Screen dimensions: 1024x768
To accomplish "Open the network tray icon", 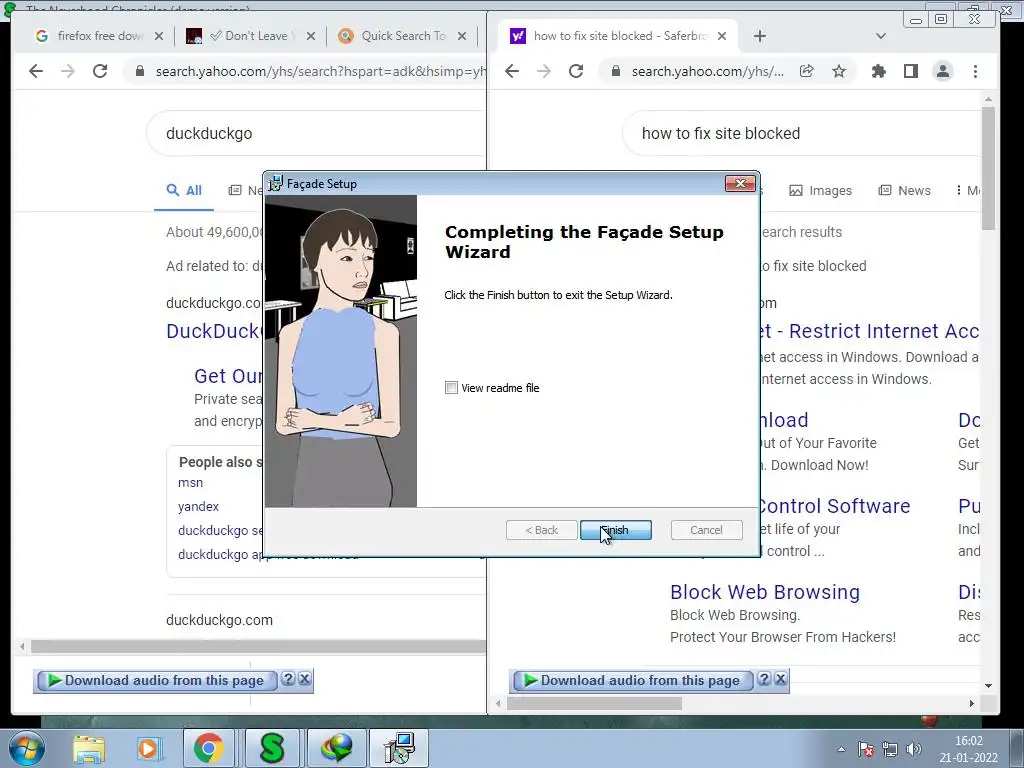I will tap(889, 750).
